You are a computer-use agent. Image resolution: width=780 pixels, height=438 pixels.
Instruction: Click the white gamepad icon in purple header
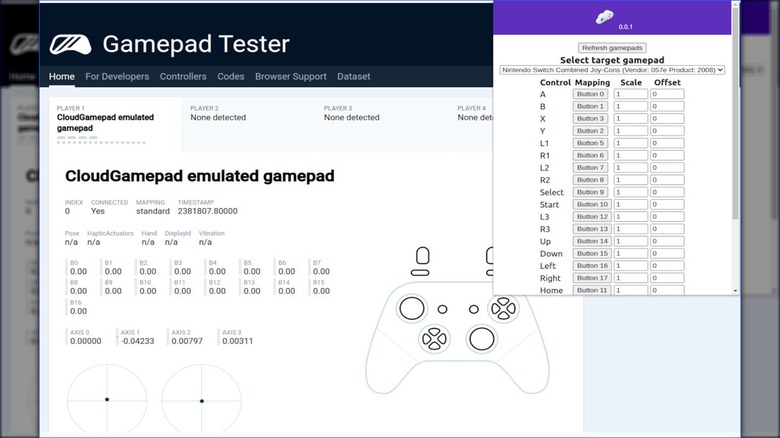tap(604, 15)
